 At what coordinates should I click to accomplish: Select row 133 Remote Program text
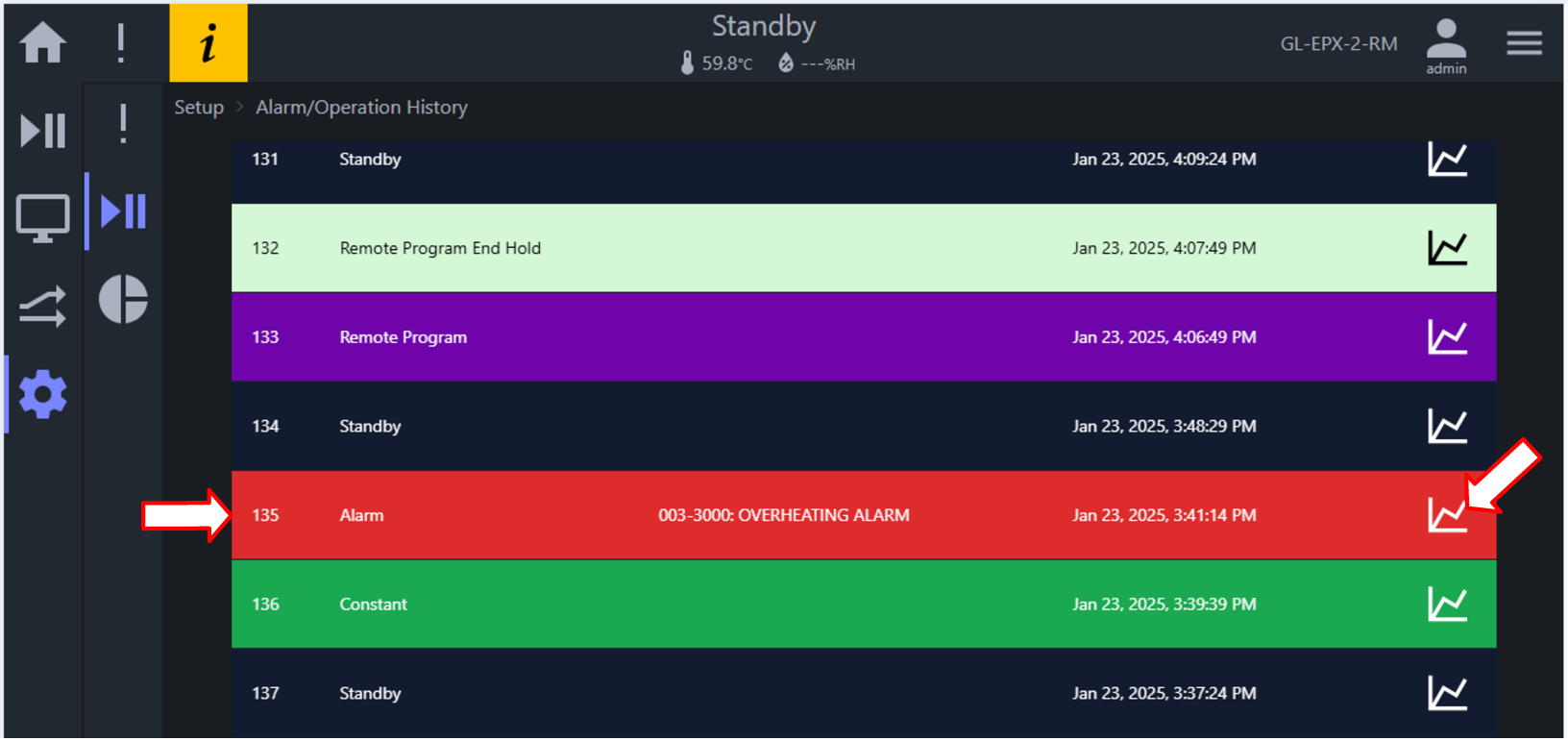coord(404,337)
